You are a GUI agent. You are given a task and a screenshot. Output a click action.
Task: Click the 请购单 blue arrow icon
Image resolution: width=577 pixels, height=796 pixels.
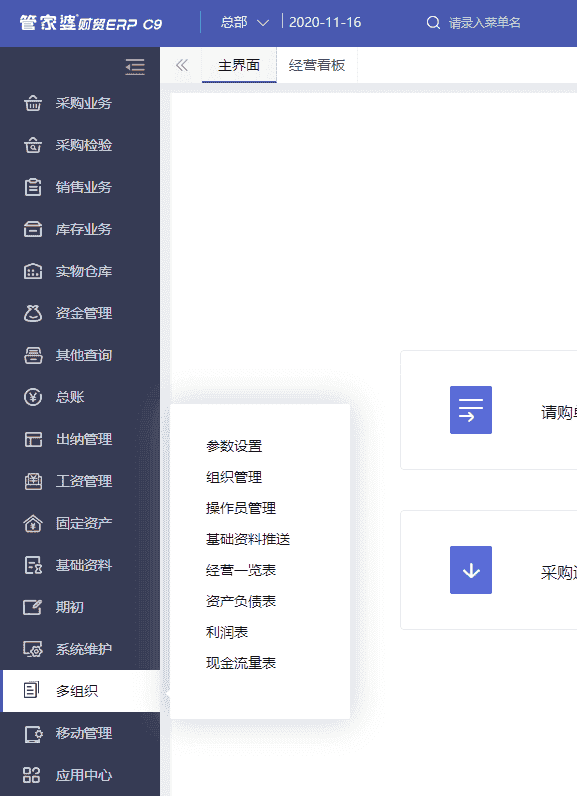tap(471, 410)
